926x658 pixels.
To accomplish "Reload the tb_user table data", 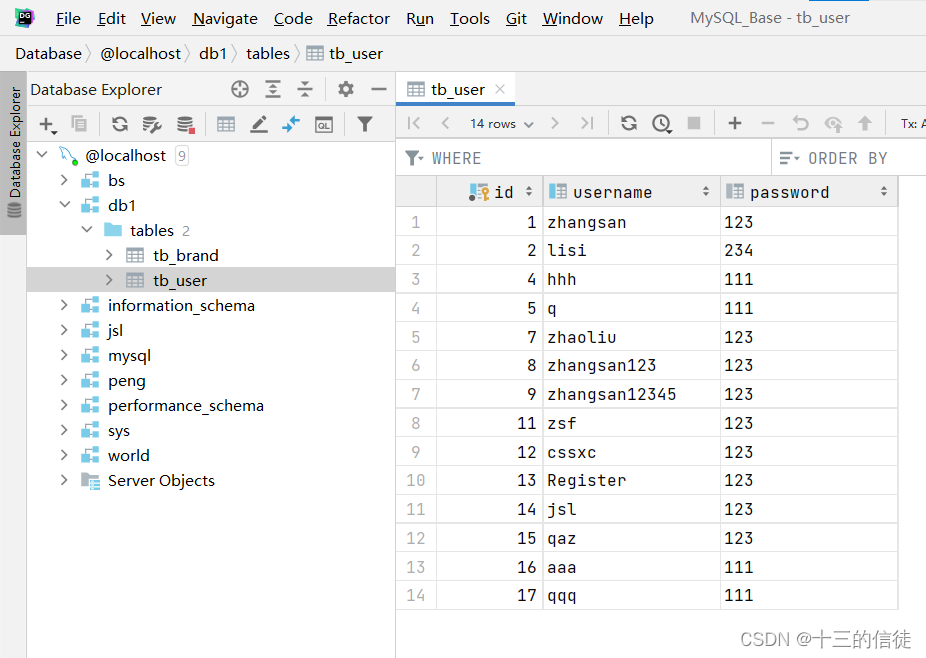I will coord(629,123).
